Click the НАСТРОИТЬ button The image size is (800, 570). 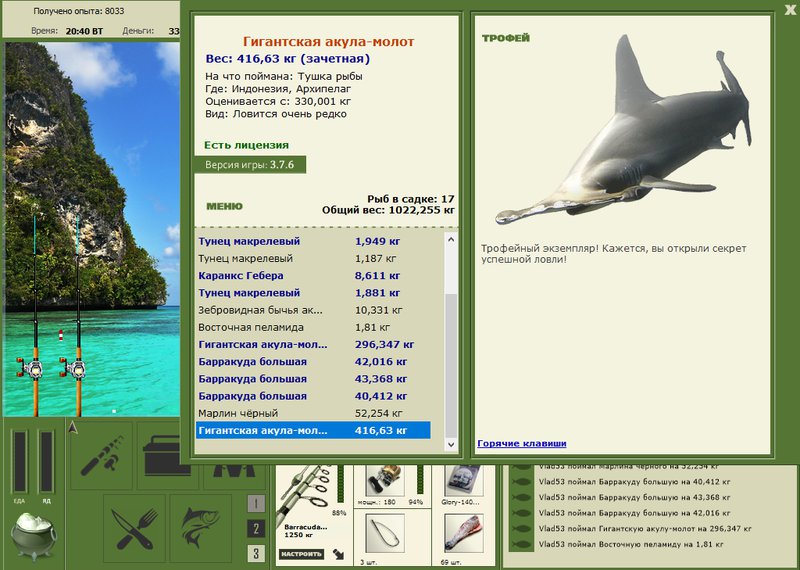pyautogui.click(x=302, y=554)
